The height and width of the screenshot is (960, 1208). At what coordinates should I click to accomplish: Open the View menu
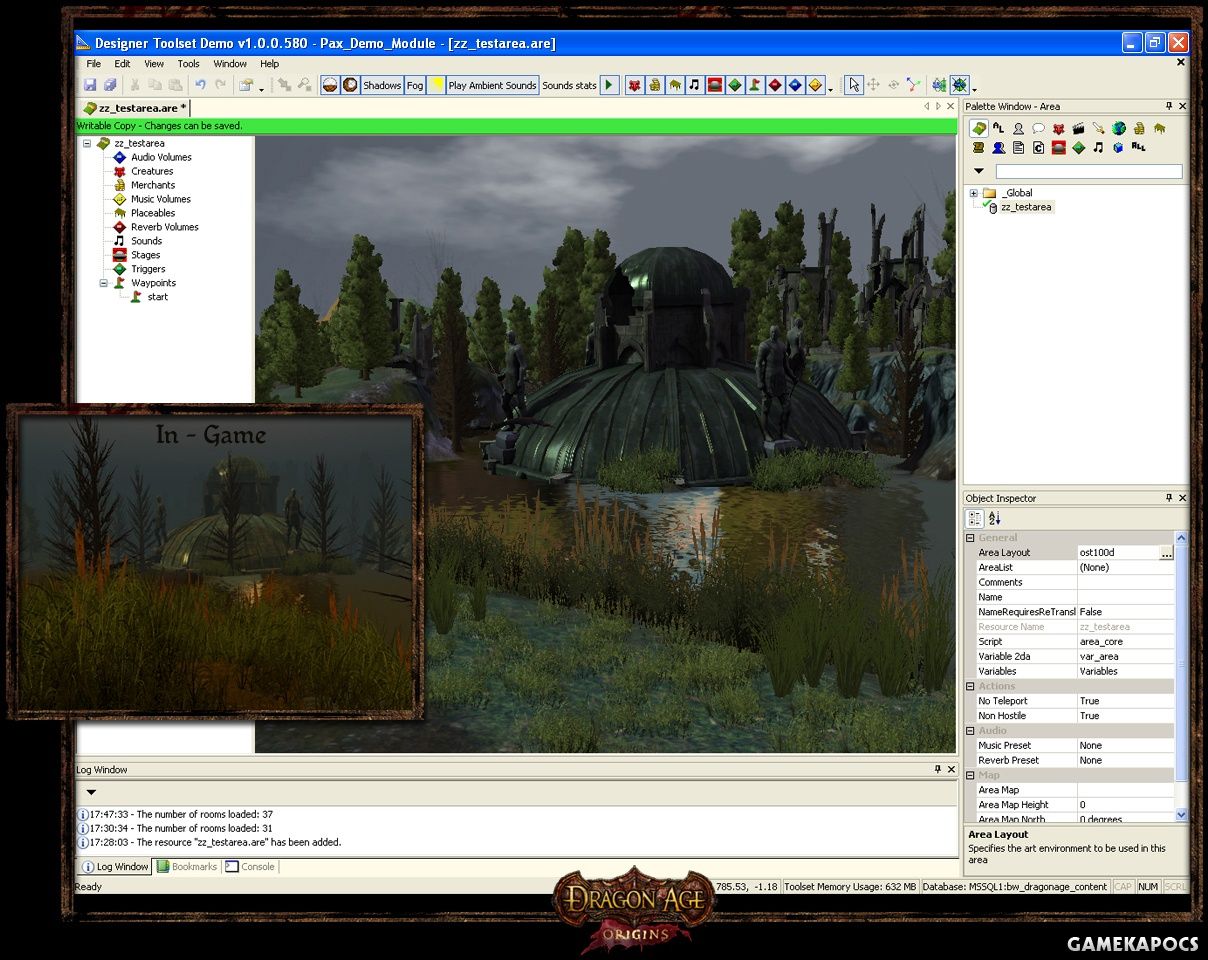(154, 64)
